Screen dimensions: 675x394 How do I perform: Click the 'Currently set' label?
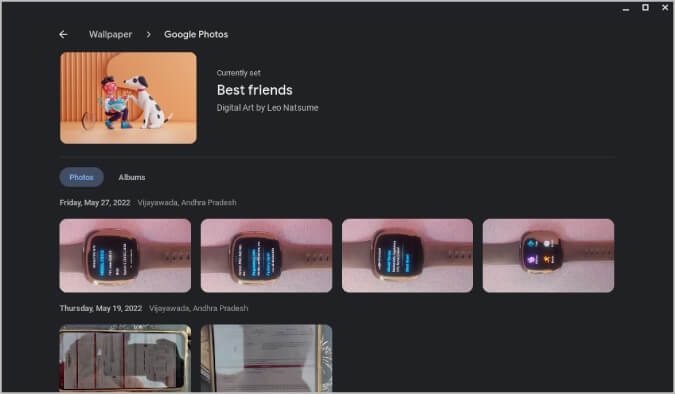[x=238, y=73]
